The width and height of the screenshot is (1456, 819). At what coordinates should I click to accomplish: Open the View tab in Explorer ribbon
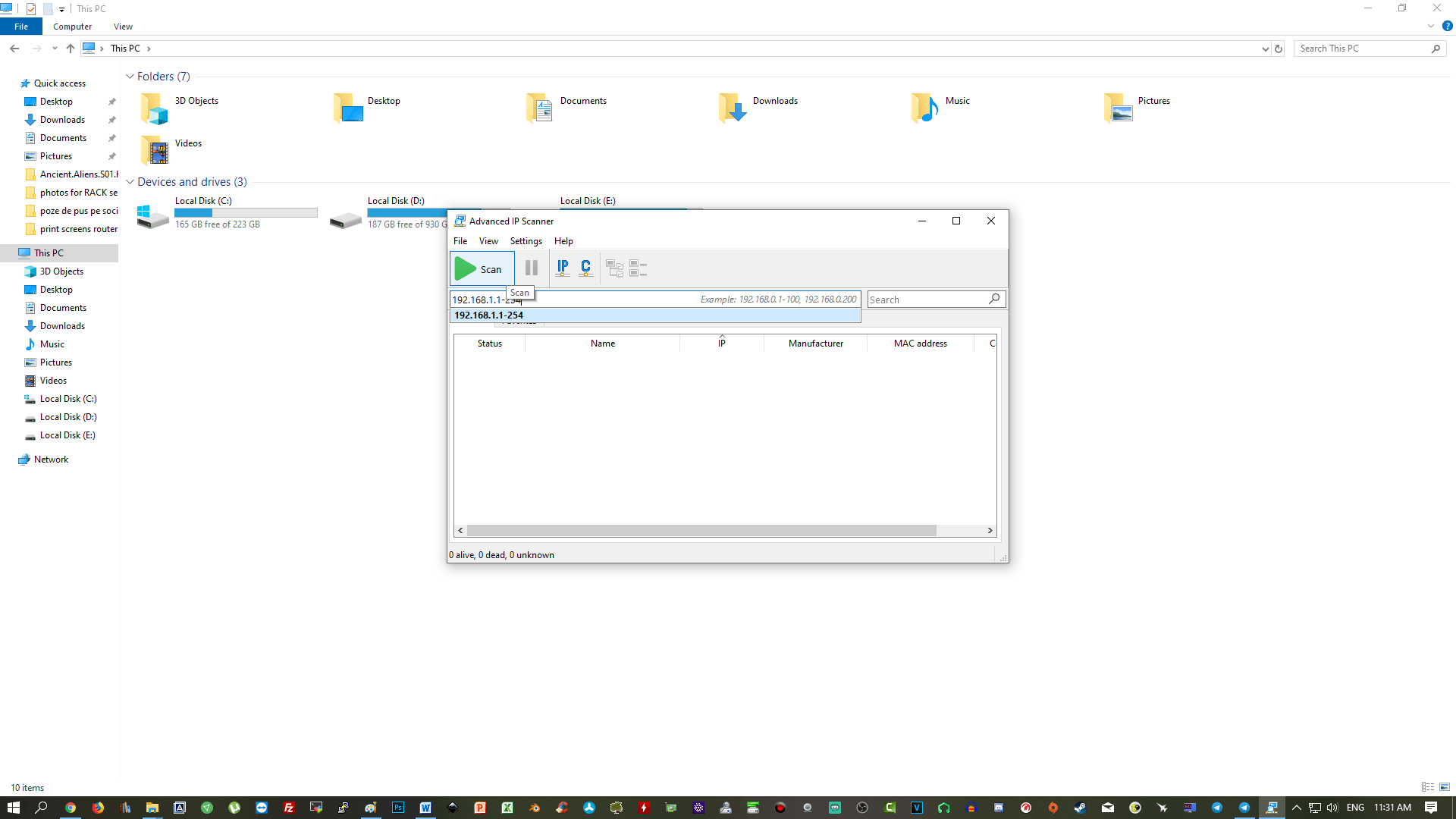(123, 27)
